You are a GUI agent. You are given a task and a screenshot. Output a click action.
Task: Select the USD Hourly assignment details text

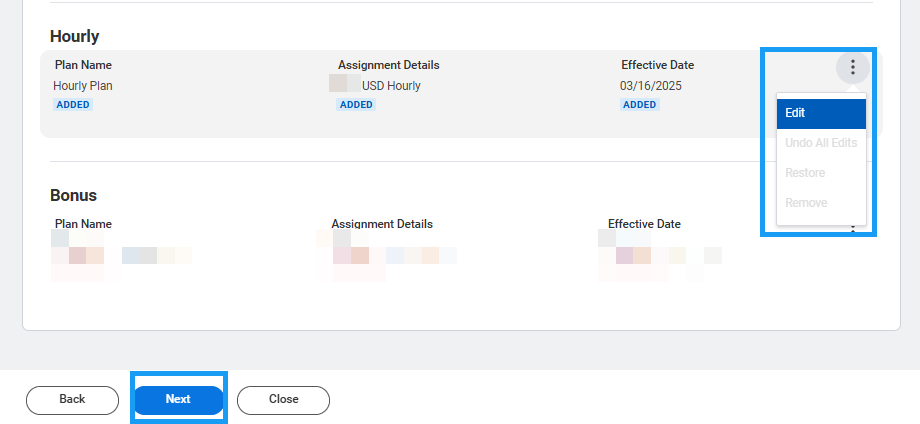(391, 86)
